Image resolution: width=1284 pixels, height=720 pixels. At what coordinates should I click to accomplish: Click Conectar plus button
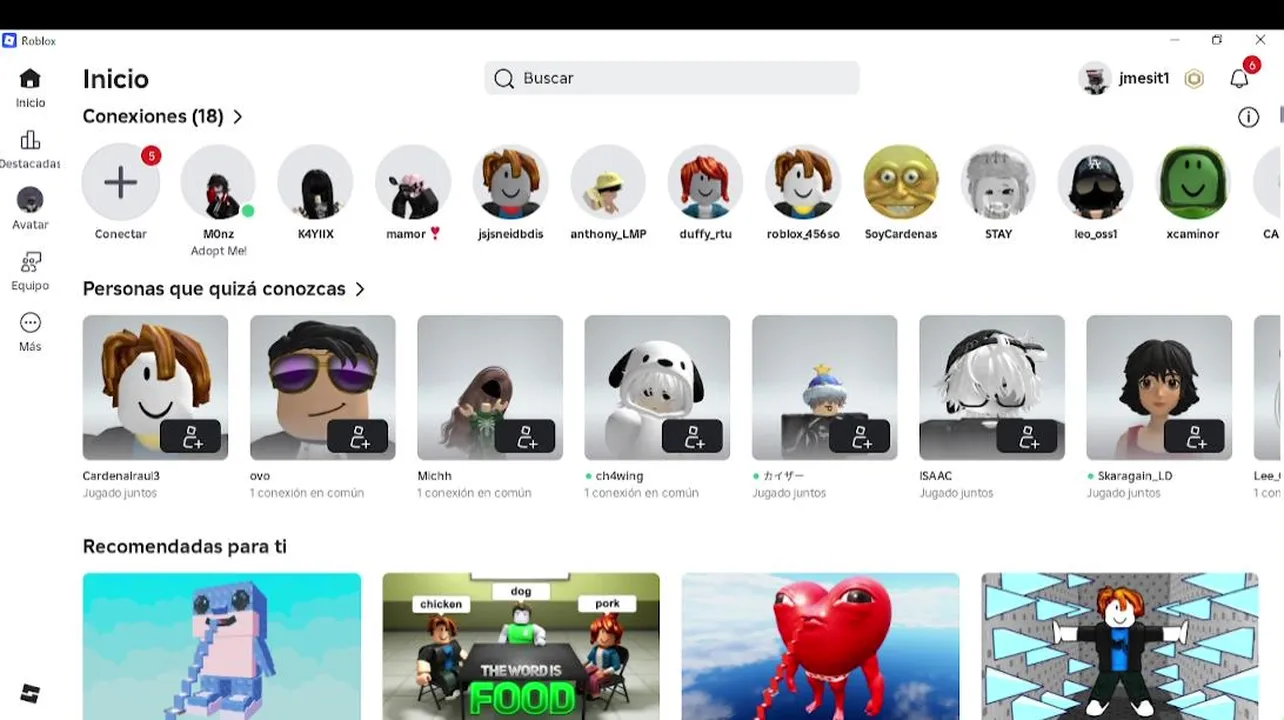[120, 182]
